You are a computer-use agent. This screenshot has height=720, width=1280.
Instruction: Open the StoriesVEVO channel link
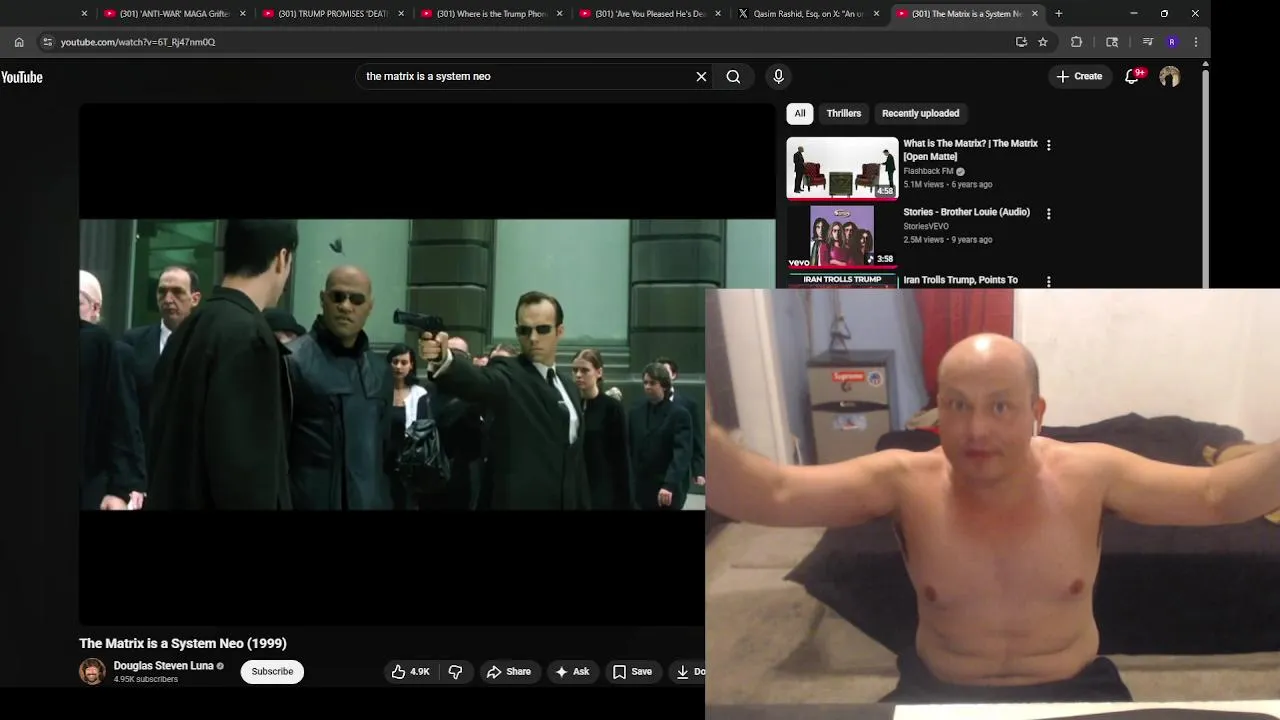click(x=926, y=226)
